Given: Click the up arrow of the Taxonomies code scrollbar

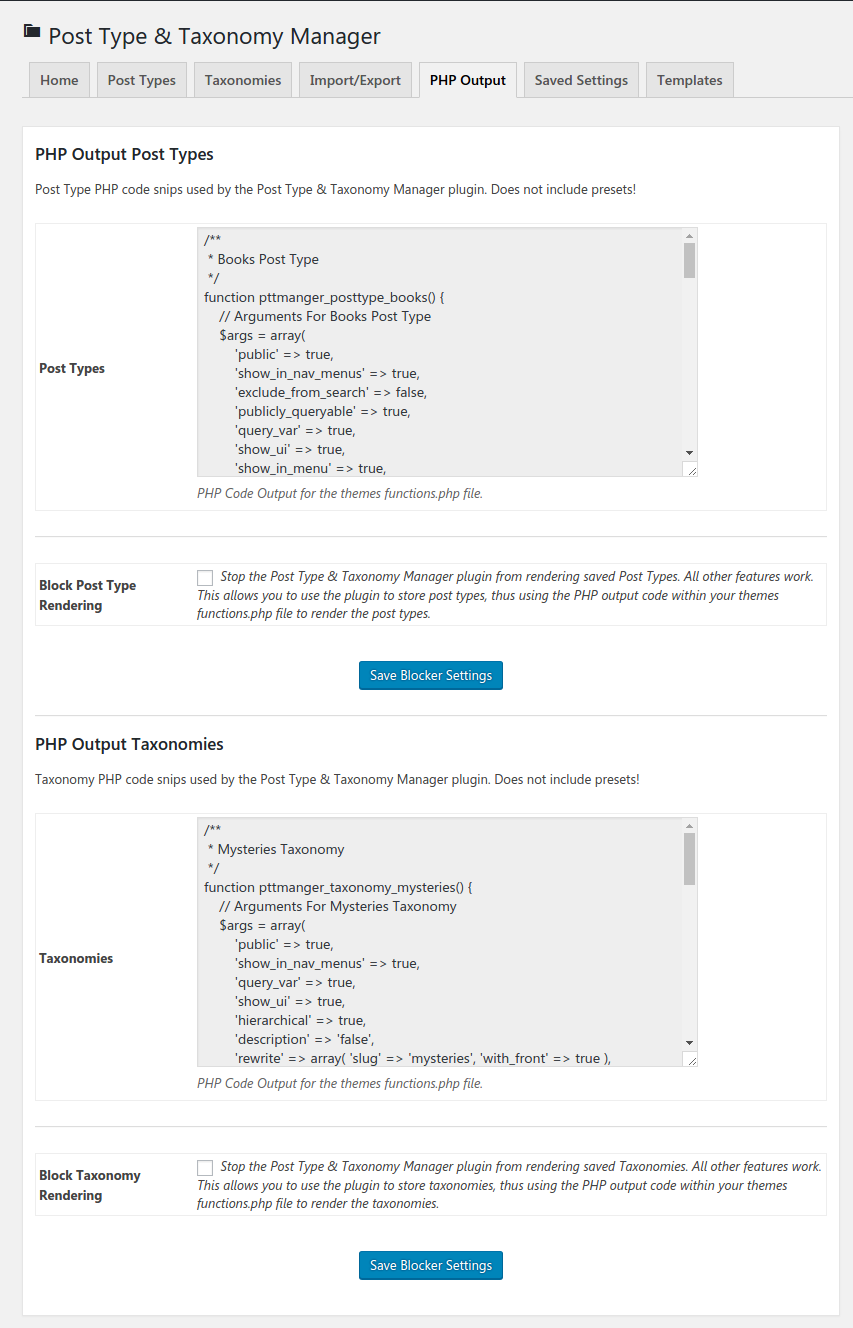Looking at the screenshot, I should tap(689, 825).
